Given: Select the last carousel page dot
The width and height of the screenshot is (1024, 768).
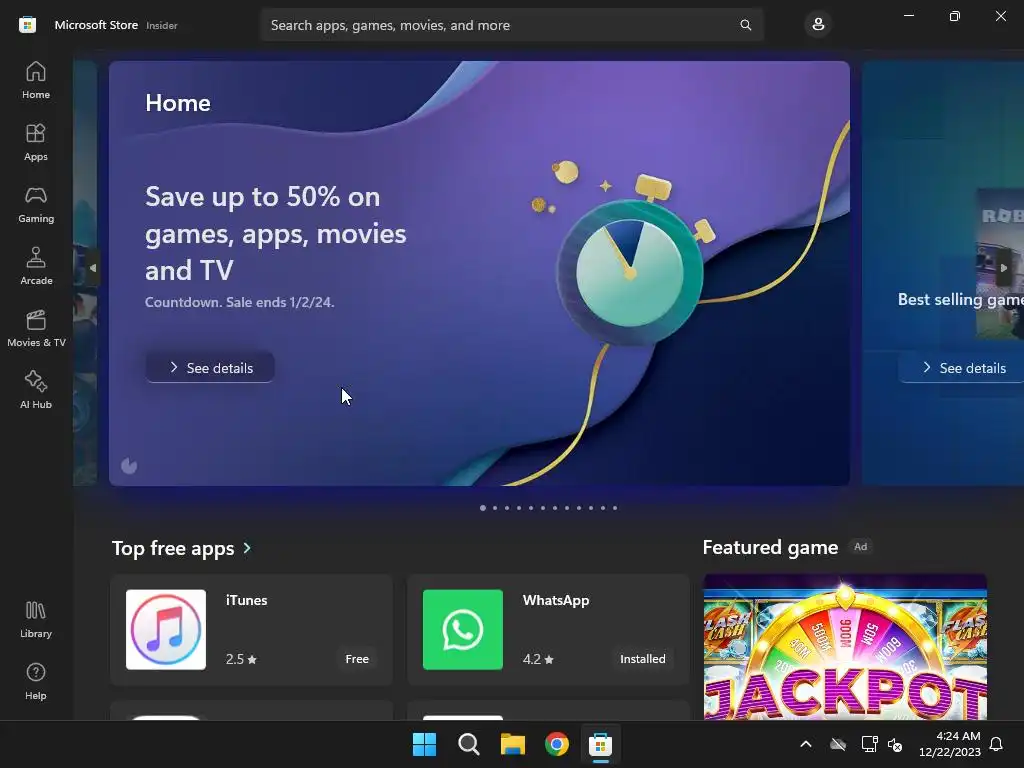Looking at the screenshot, I should 615,507.
